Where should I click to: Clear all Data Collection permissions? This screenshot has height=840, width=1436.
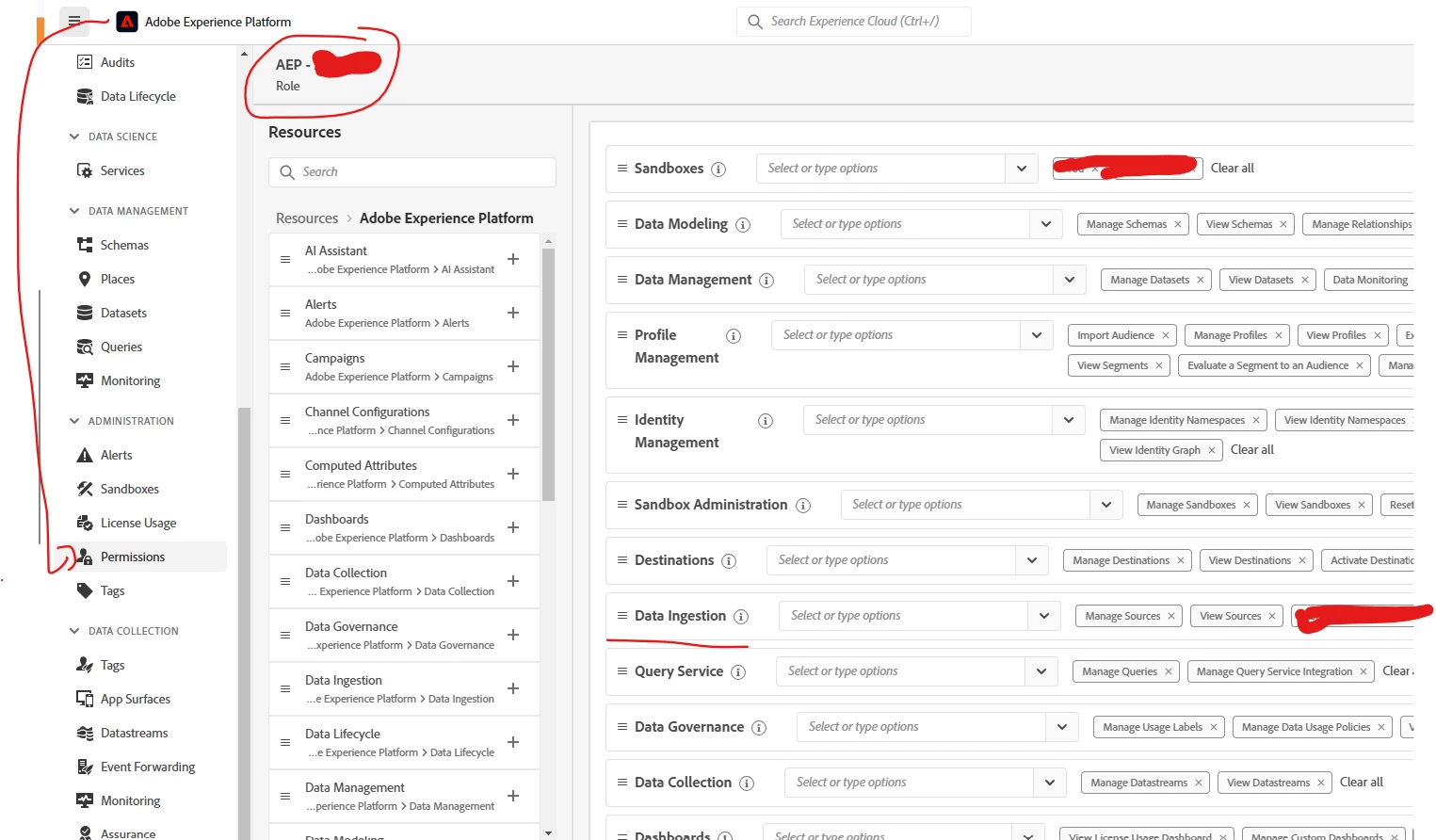click(1362, 782)
